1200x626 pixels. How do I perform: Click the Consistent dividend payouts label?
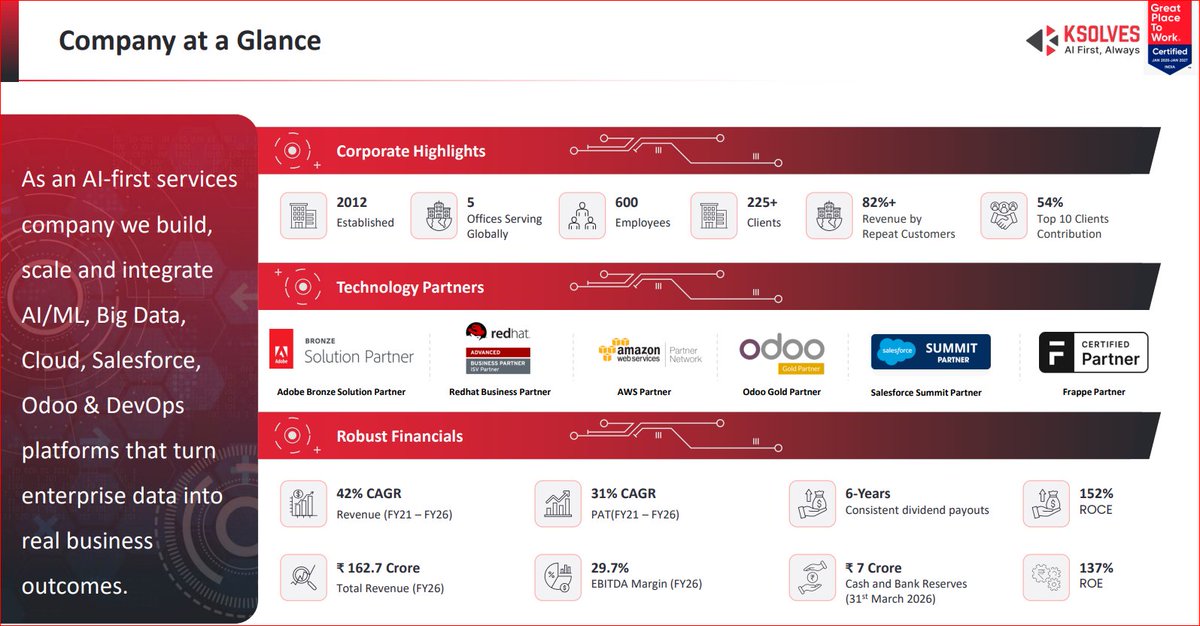tap(917, 510)
